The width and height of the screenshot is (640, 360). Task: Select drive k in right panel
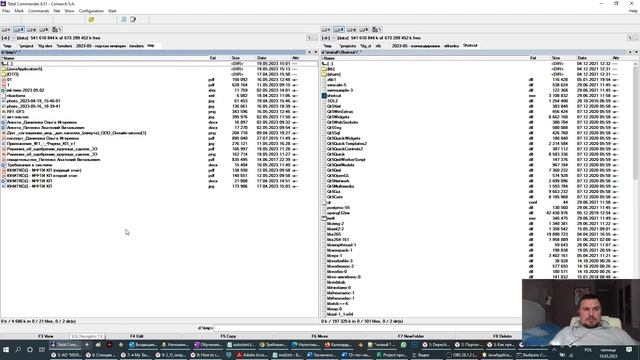364,29
